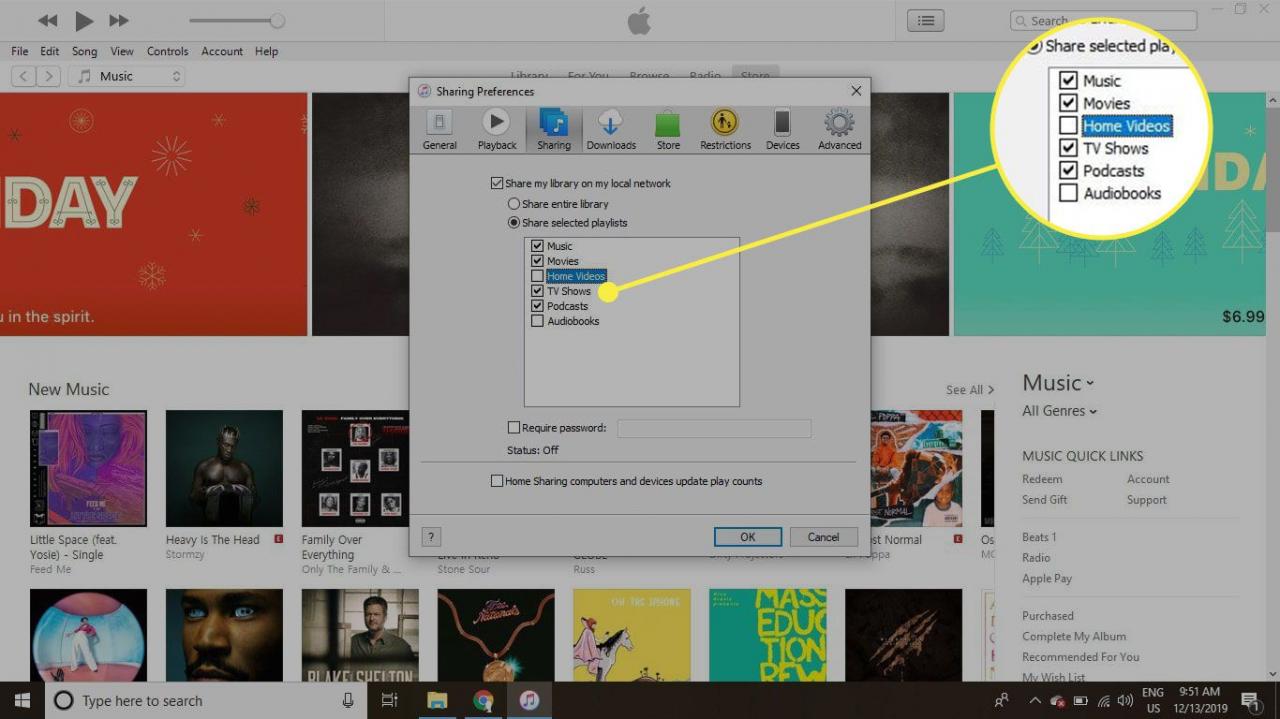Open the Help menu

(x=266, y=51)
